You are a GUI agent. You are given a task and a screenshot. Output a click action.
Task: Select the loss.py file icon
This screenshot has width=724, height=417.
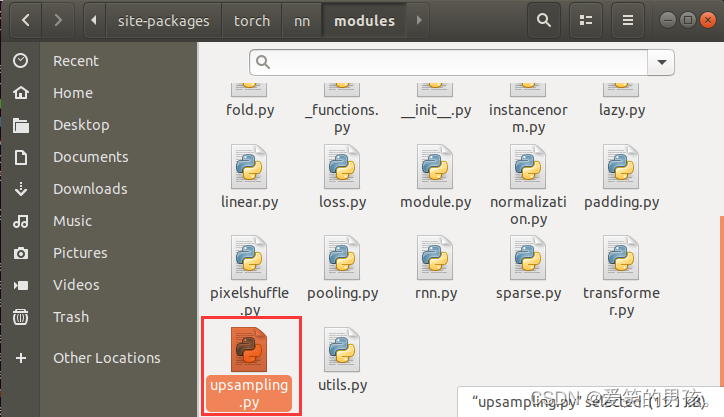(x=342, y=167)
